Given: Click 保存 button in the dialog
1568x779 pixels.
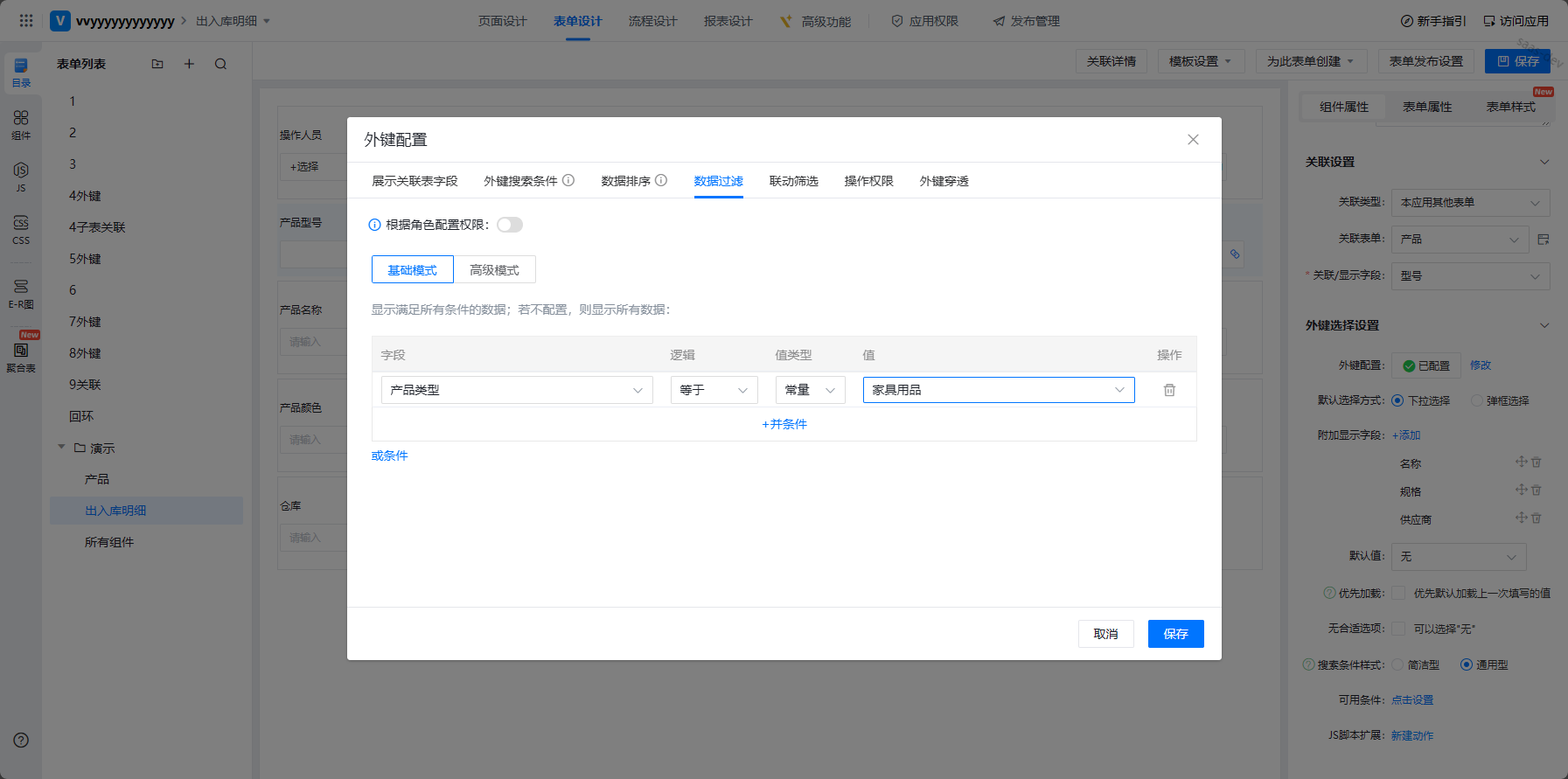Looking at the screenshot, I should point(1175,634).
